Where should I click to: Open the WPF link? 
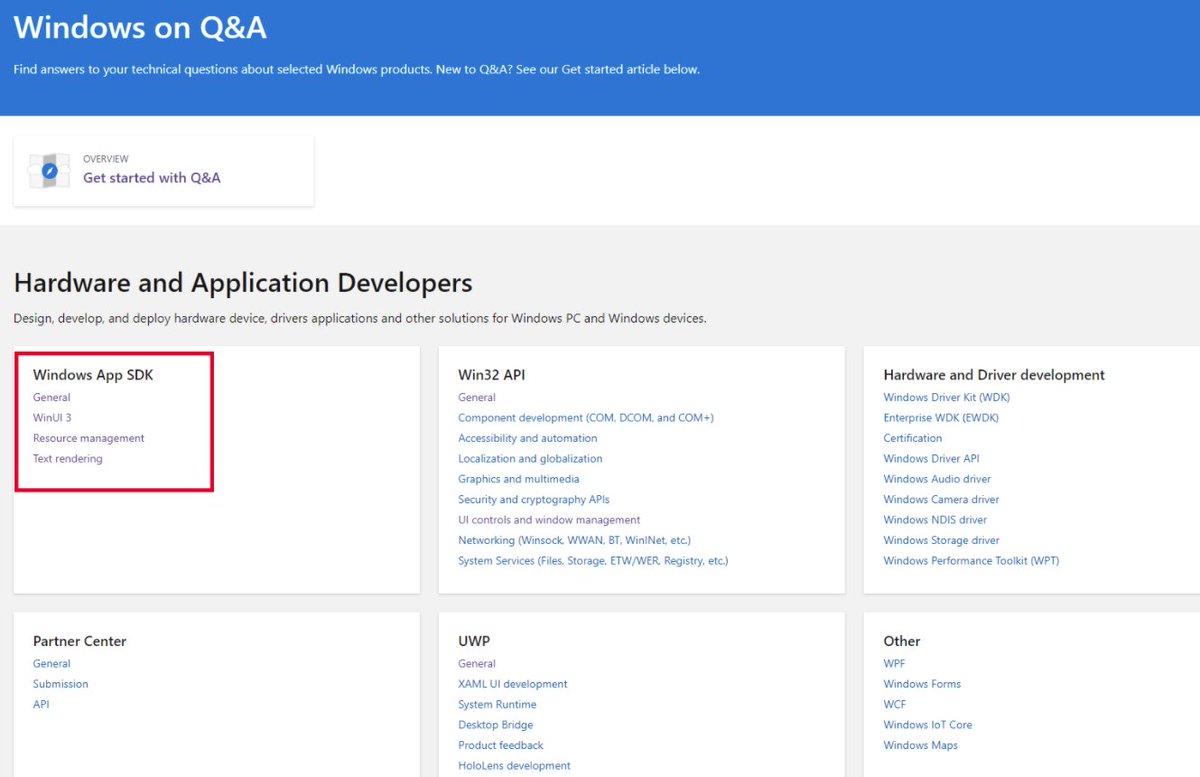895,664
